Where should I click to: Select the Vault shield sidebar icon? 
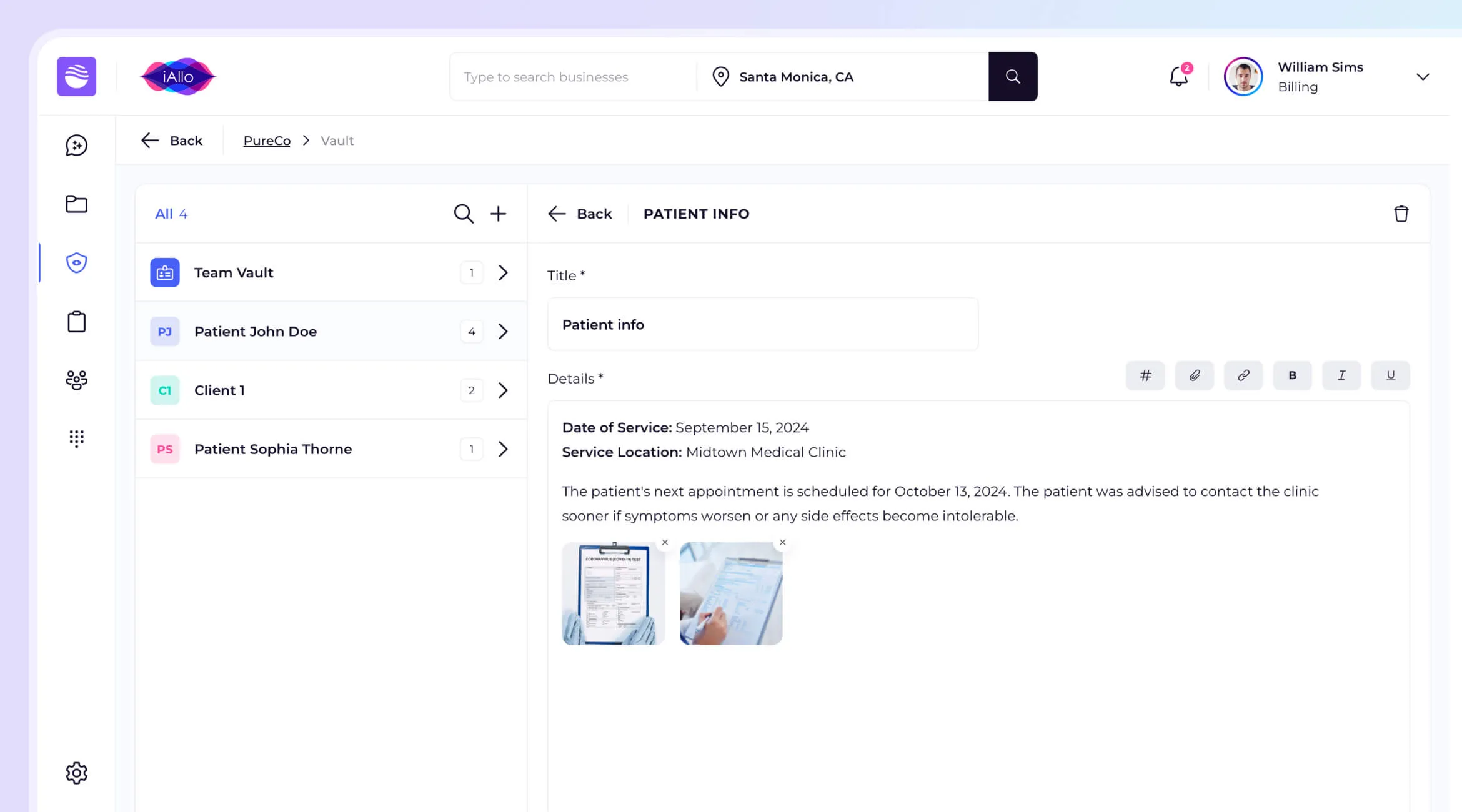coord(76,262)
